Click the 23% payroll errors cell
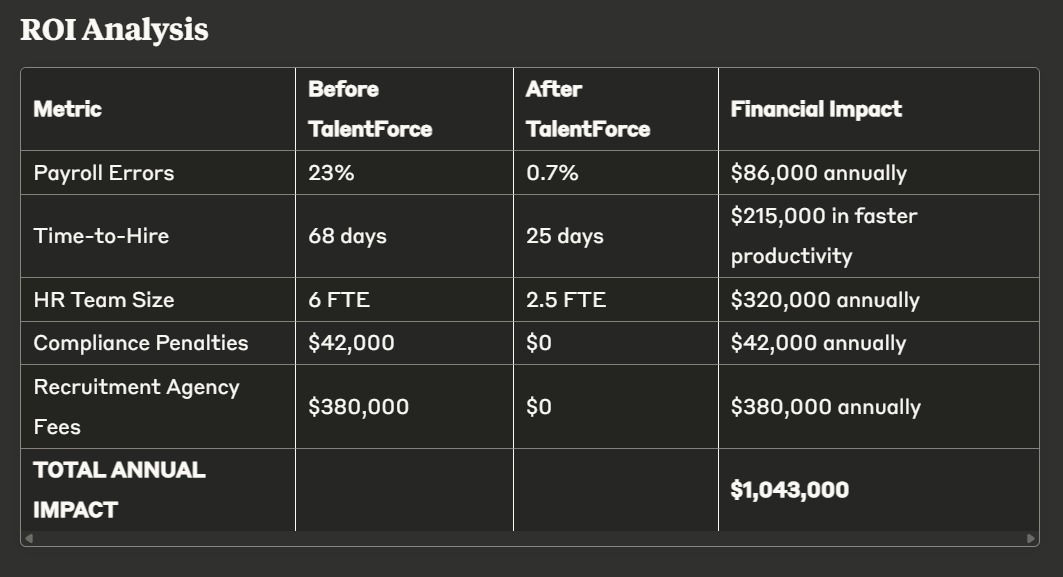The image size is (1063, 577). point(405,173)
